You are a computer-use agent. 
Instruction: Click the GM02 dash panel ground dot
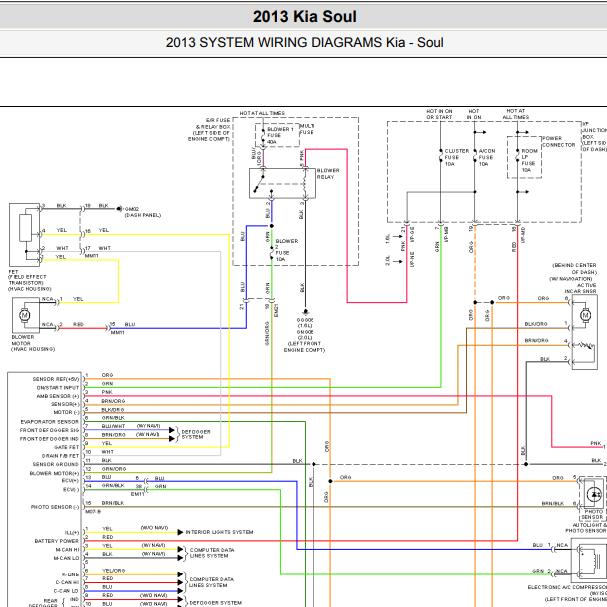tap(119, 209)
